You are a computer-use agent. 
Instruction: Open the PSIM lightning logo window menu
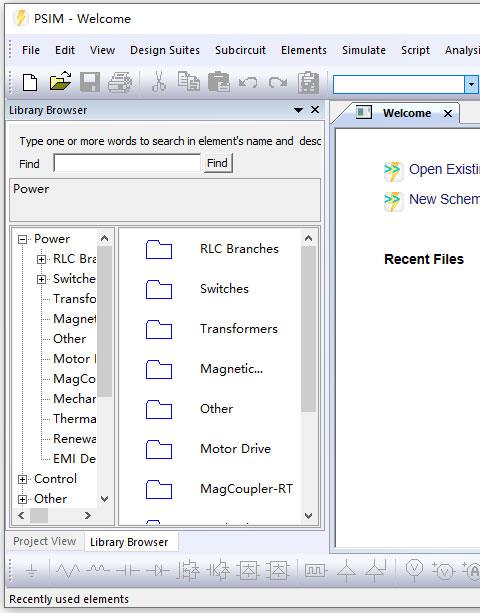[20, 18]
